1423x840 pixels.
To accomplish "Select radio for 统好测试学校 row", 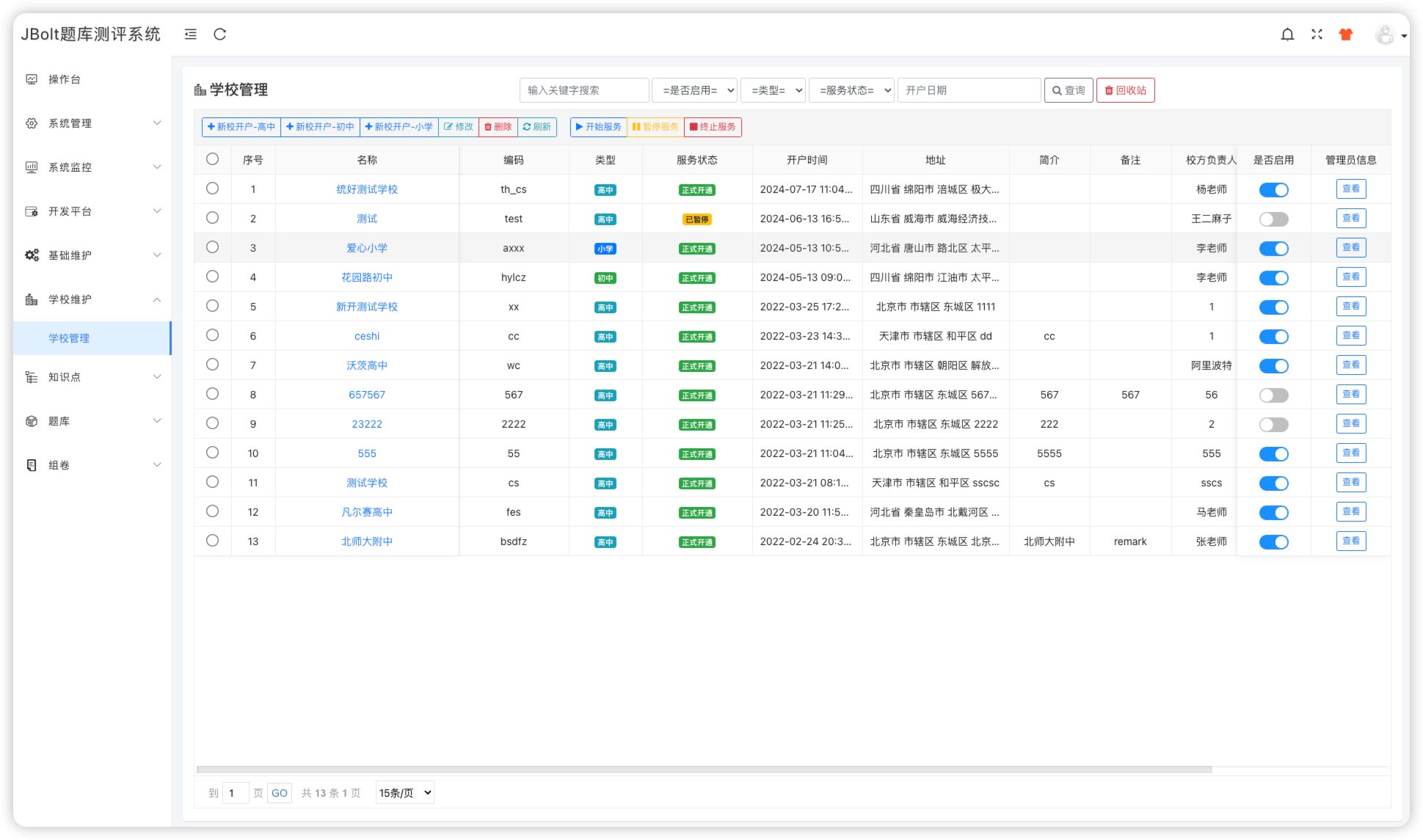I will click(212, 189).
